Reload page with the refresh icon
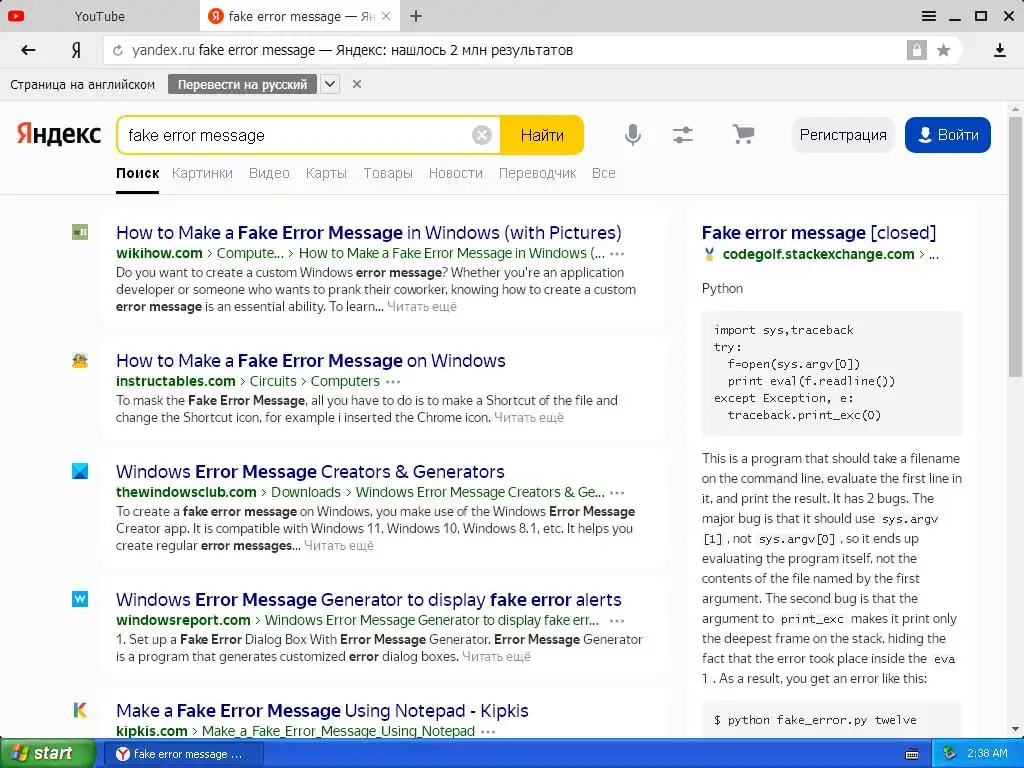 pos(118,50)
